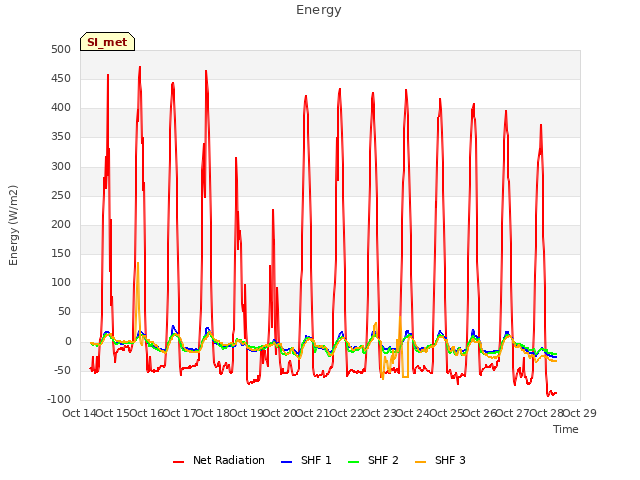Click the Oct 16 x-axis date

(x=147, y=413)
